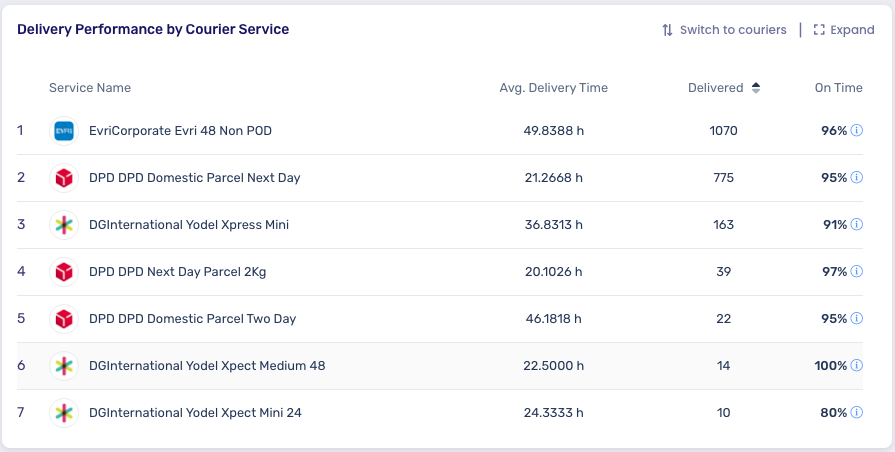Open the info icon beside 100% on time
Viewport: 895px width, 452px height.
856,365
